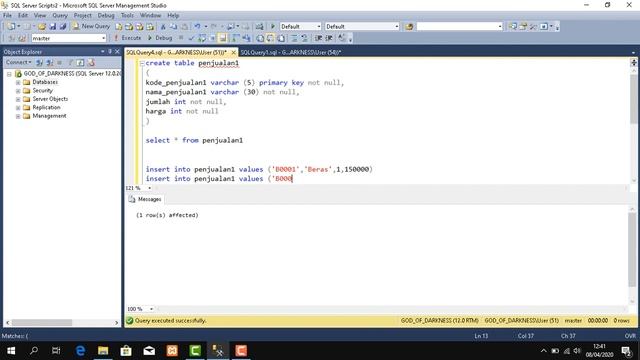
Task: Click the taskbar Search magnifier icon
Action: point(34,351)
